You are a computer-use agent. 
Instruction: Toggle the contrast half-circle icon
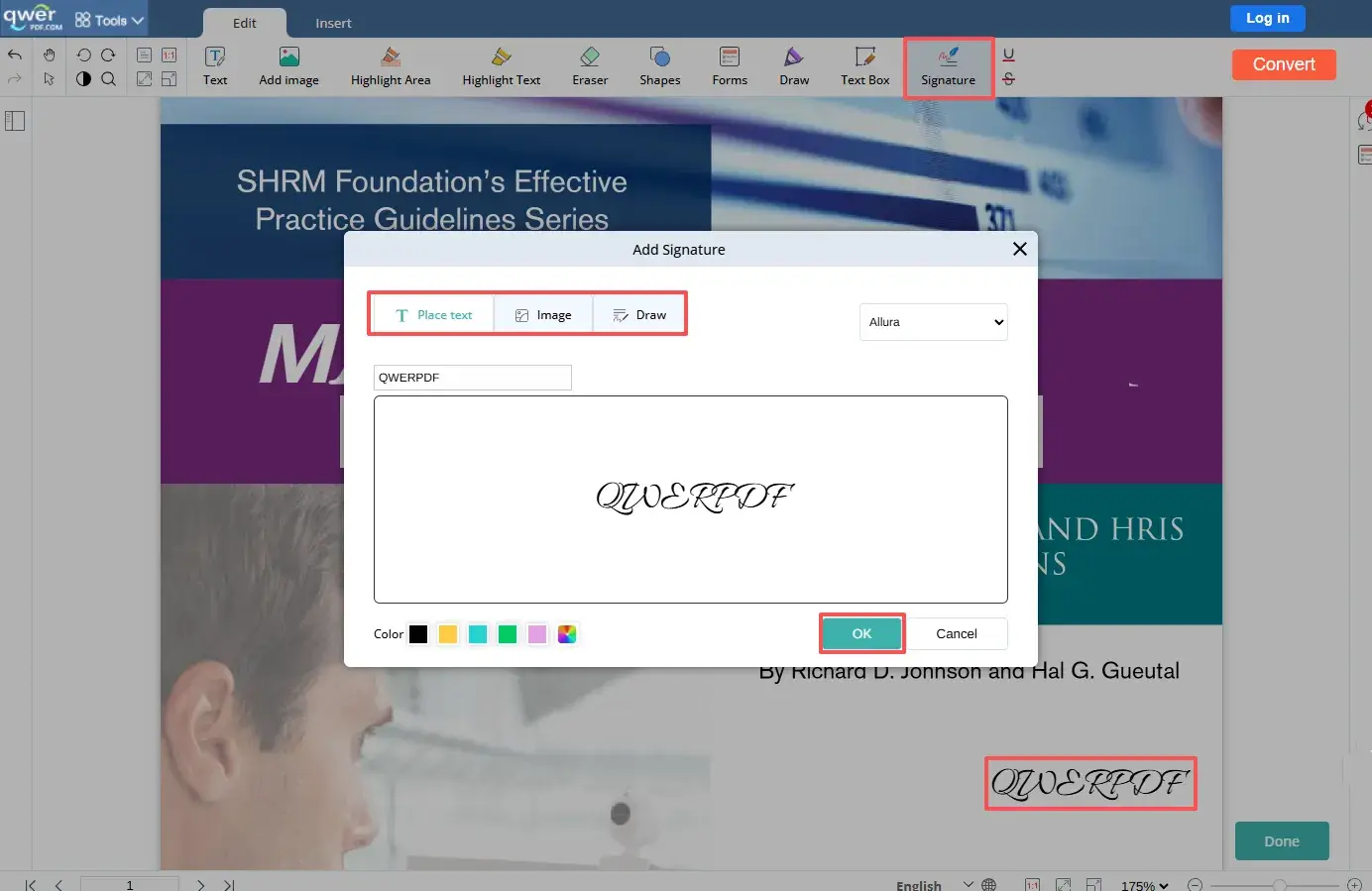pos(83,79)
